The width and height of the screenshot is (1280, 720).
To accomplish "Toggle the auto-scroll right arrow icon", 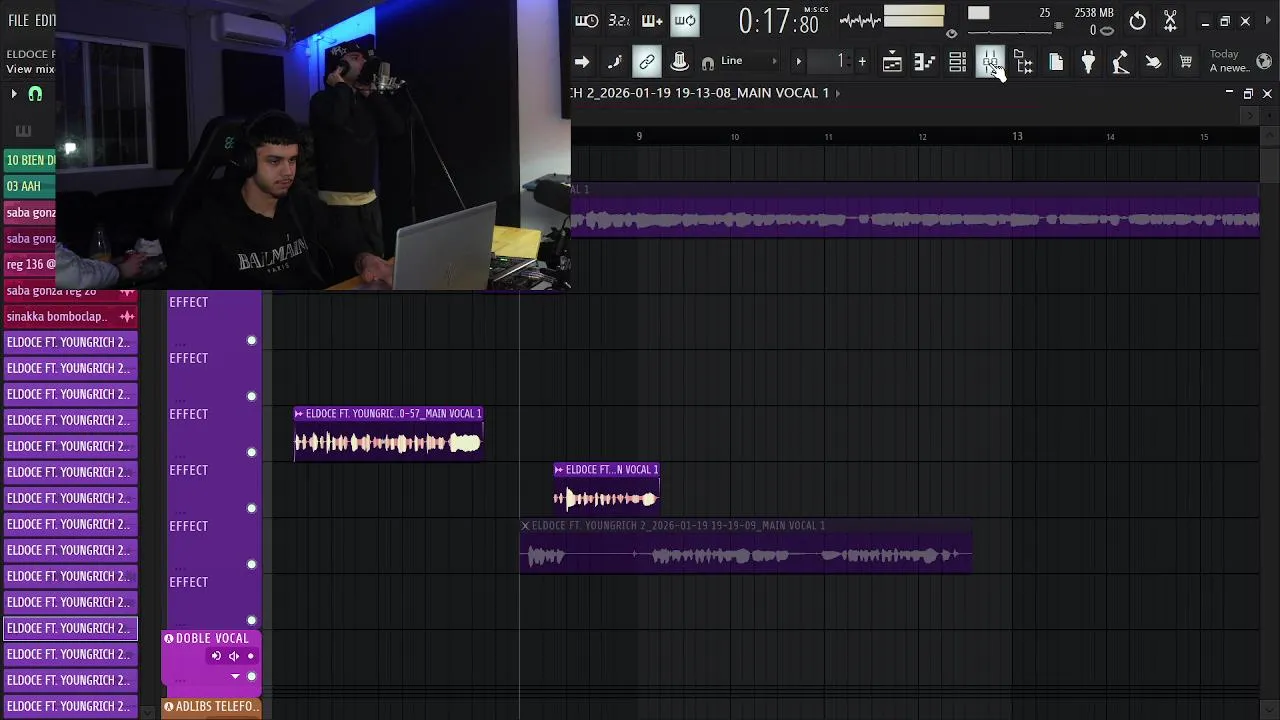I will [582, 62].
